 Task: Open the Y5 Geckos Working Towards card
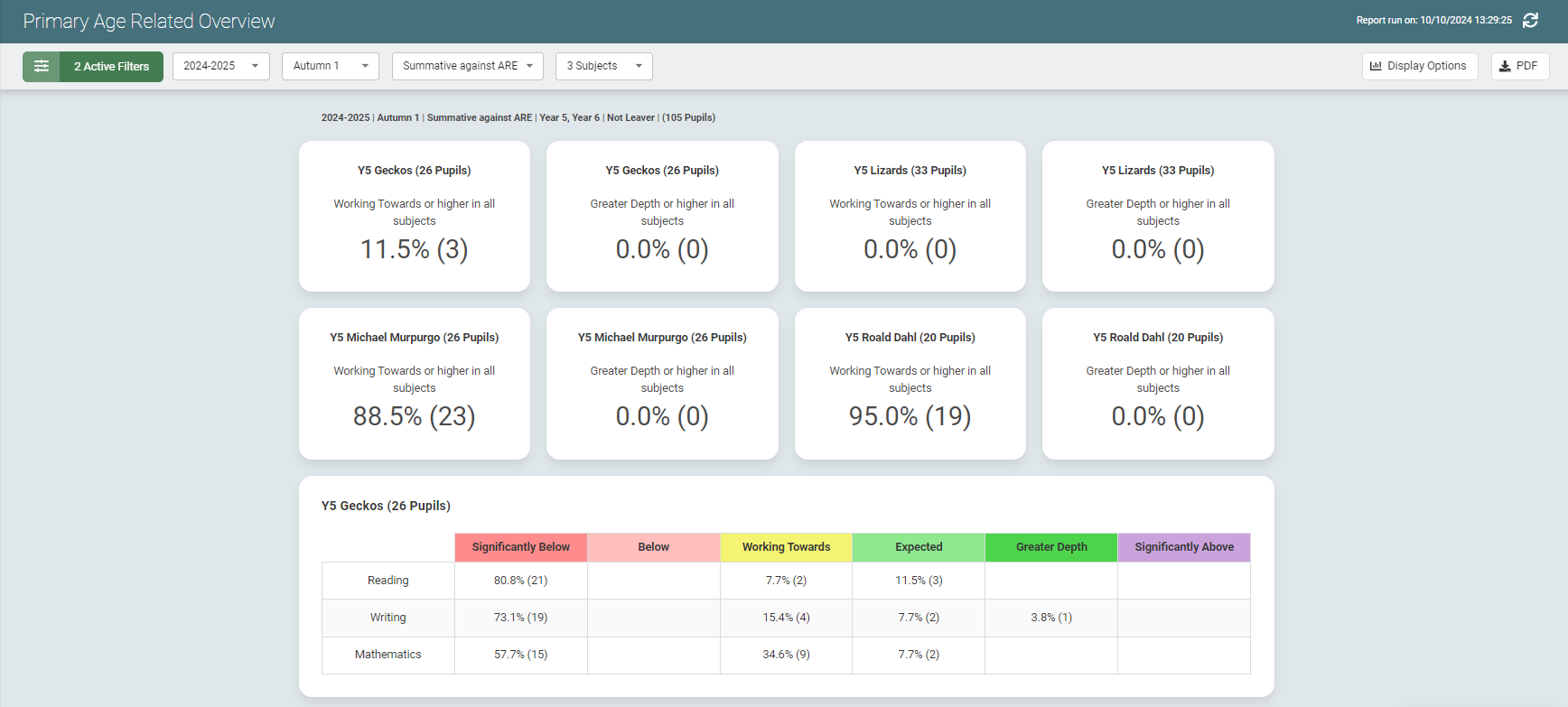point(415,216)
